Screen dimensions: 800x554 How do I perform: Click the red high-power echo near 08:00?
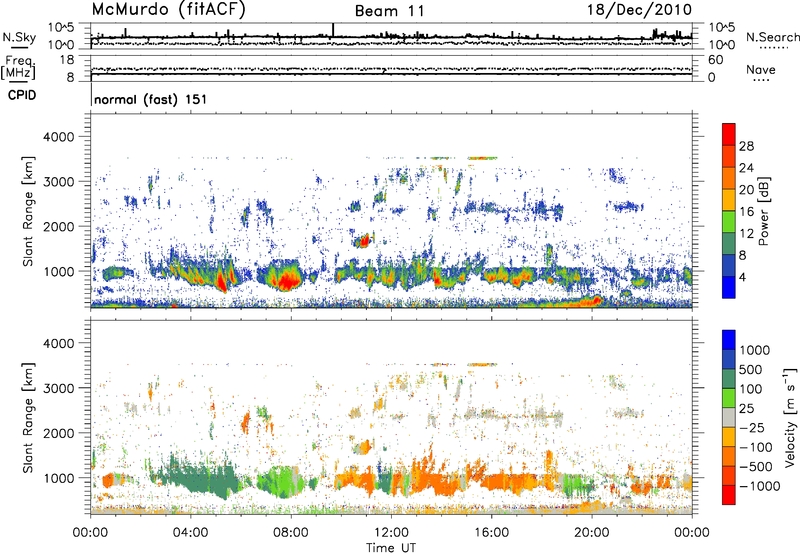tap(287, 281)
